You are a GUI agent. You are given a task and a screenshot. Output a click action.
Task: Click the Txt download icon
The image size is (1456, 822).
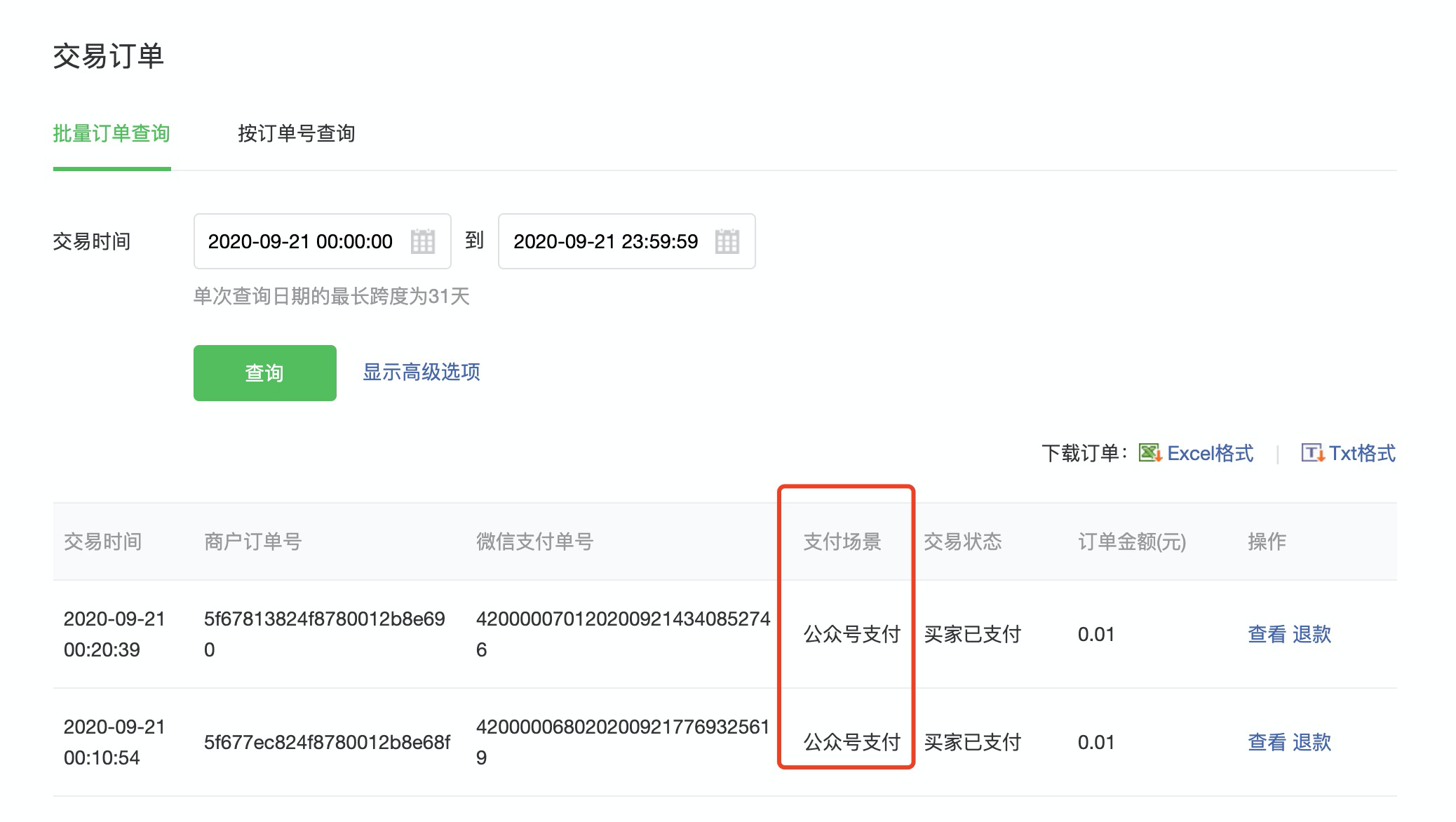click(1312, 453)
